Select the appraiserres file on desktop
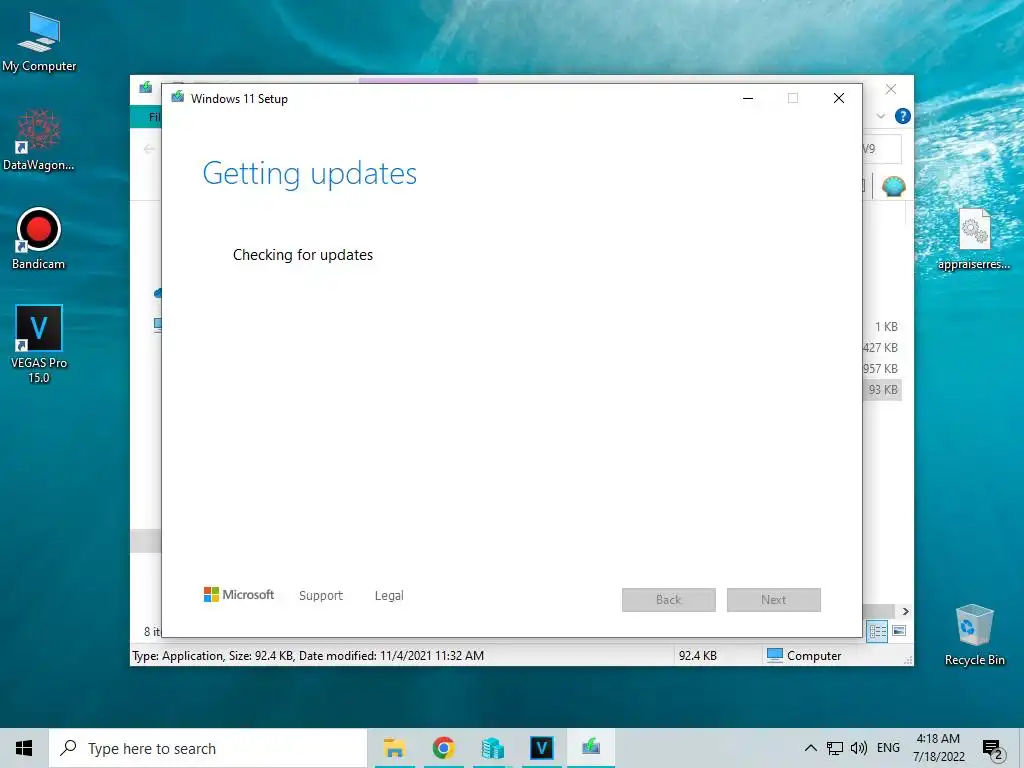 pyautogui.click(x=974, y=239)
